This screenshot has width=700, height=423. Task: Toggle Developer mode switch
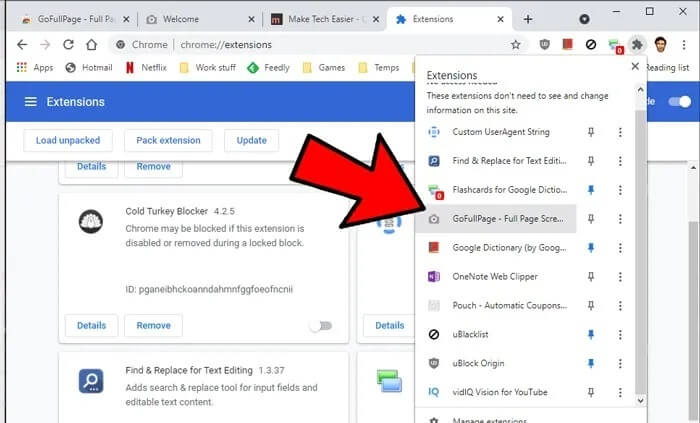(680, 102)
